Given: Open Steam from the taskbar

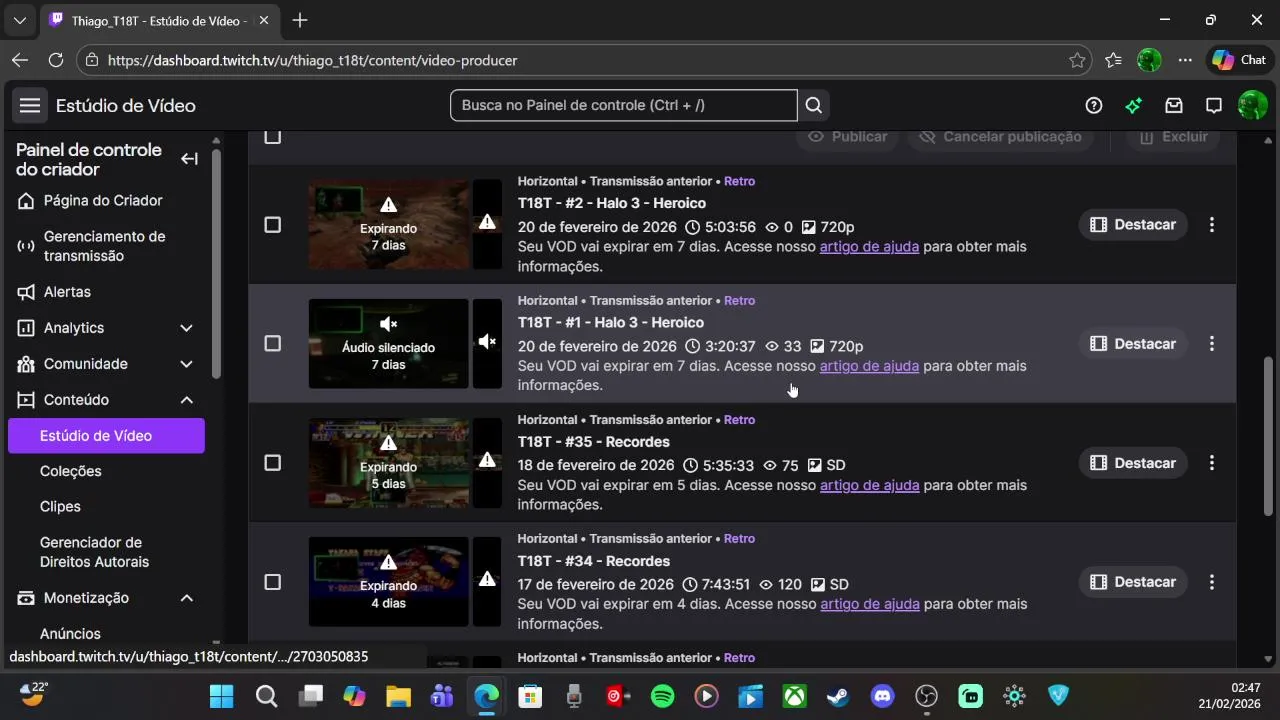Looking at the screenshot, I should pyautogui.click(x=838, y=696).
